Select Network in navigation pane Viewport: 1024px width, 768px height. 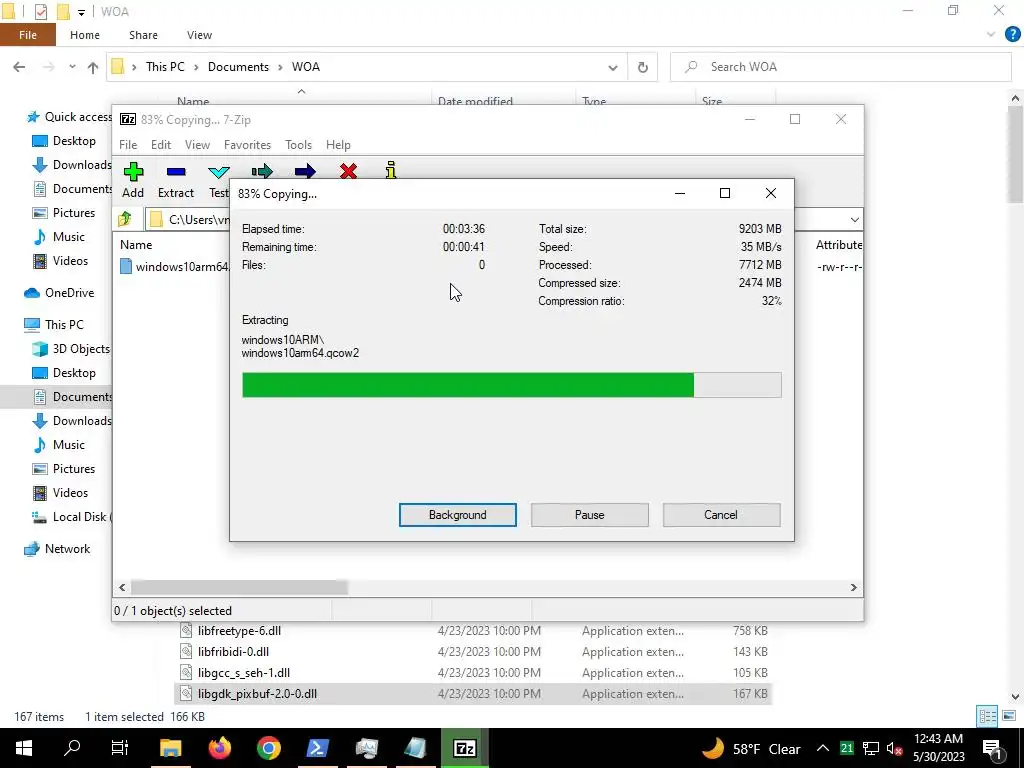57,549
